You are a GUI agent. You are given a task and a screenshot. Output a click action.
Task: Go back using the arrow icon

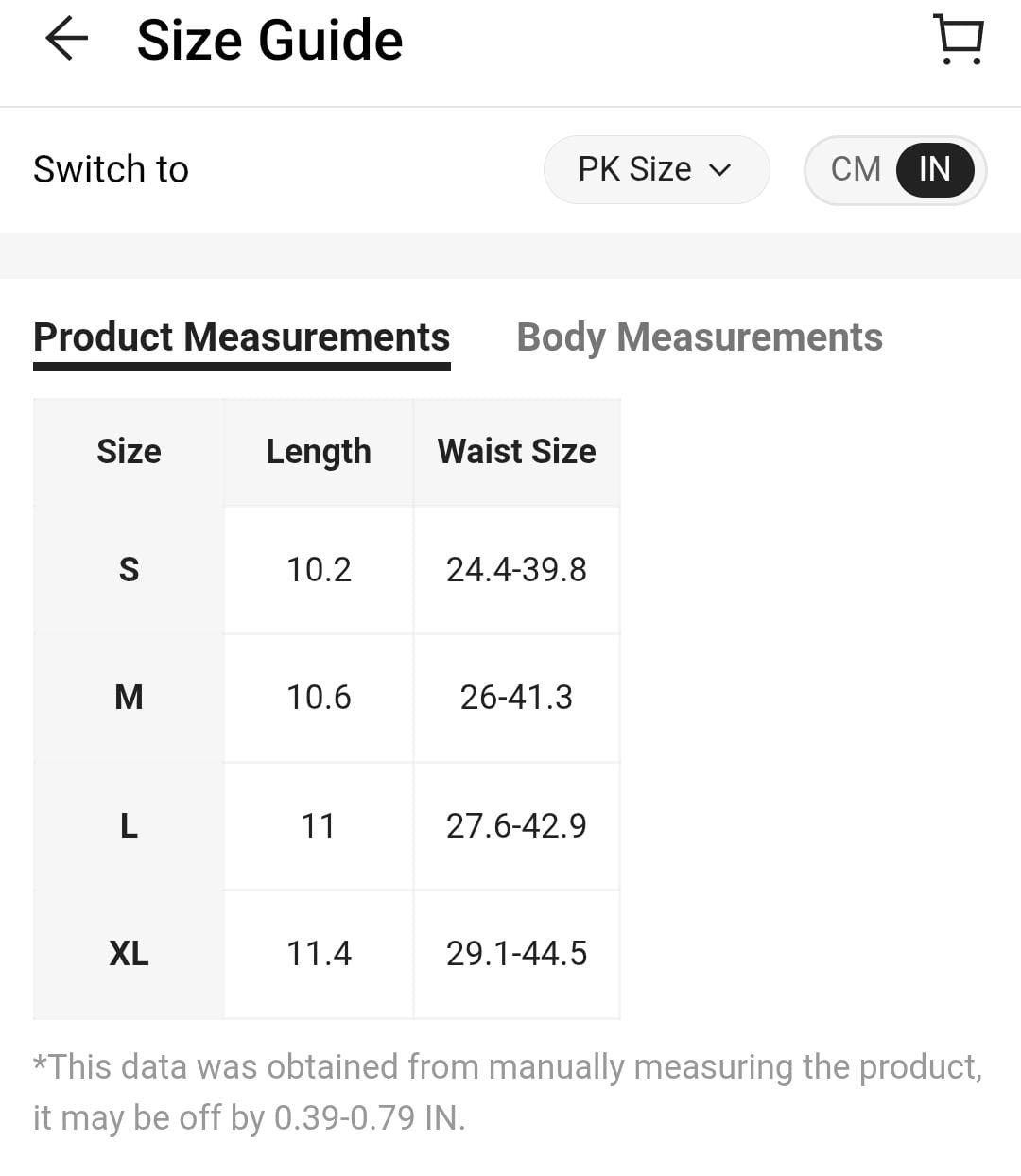coord(66,40)
